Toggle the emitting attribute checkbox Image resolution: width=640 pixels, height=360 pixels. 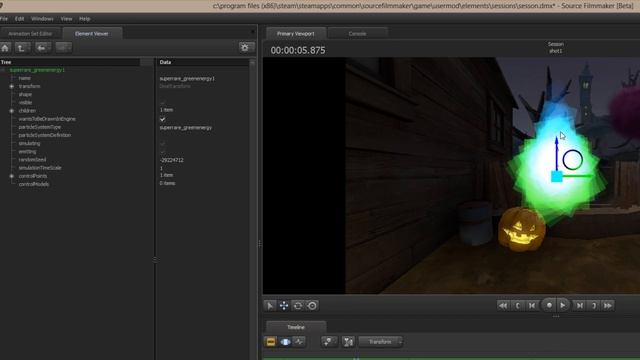tap(162, 152)
